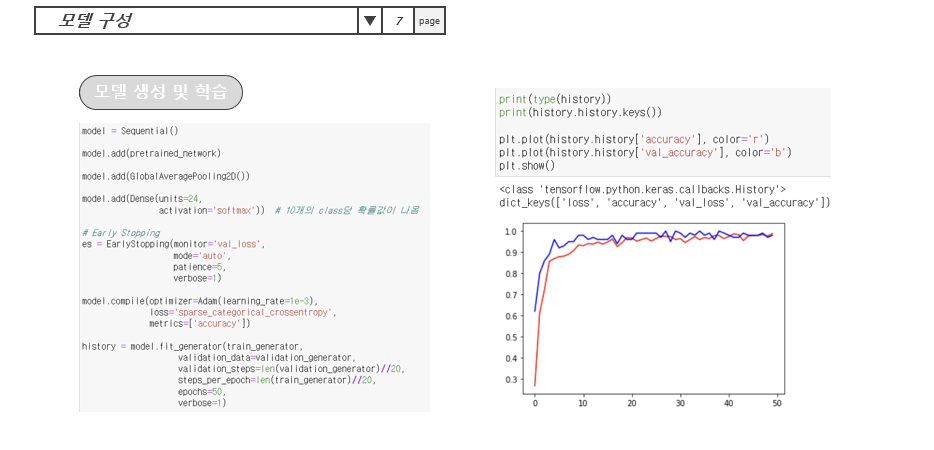Screen dimensions: 934x450
Task: Click the patience=5 argument line
Action: [x=200, y=266]
